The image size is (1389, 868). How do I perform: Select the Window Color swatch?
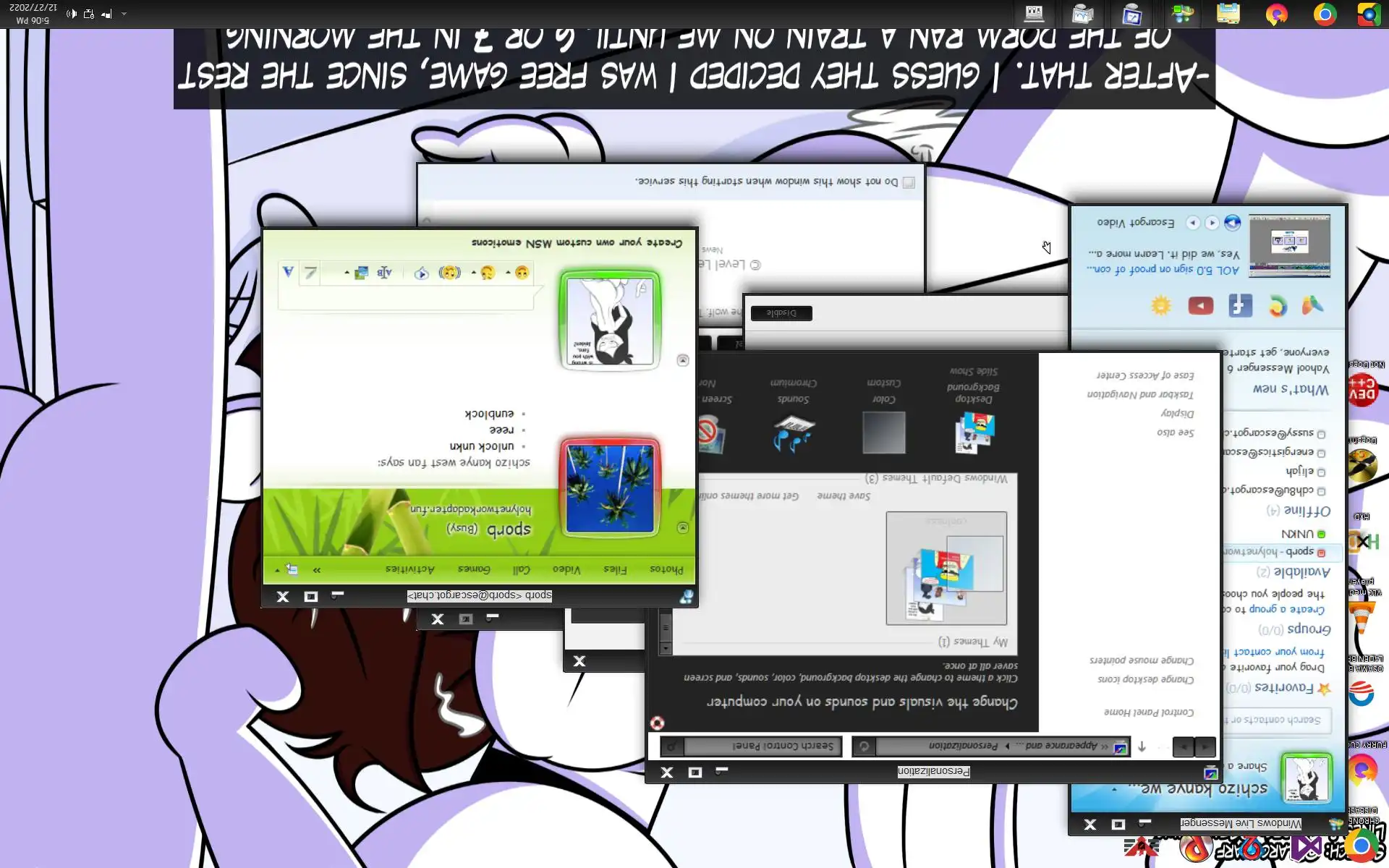pos(883,432)
